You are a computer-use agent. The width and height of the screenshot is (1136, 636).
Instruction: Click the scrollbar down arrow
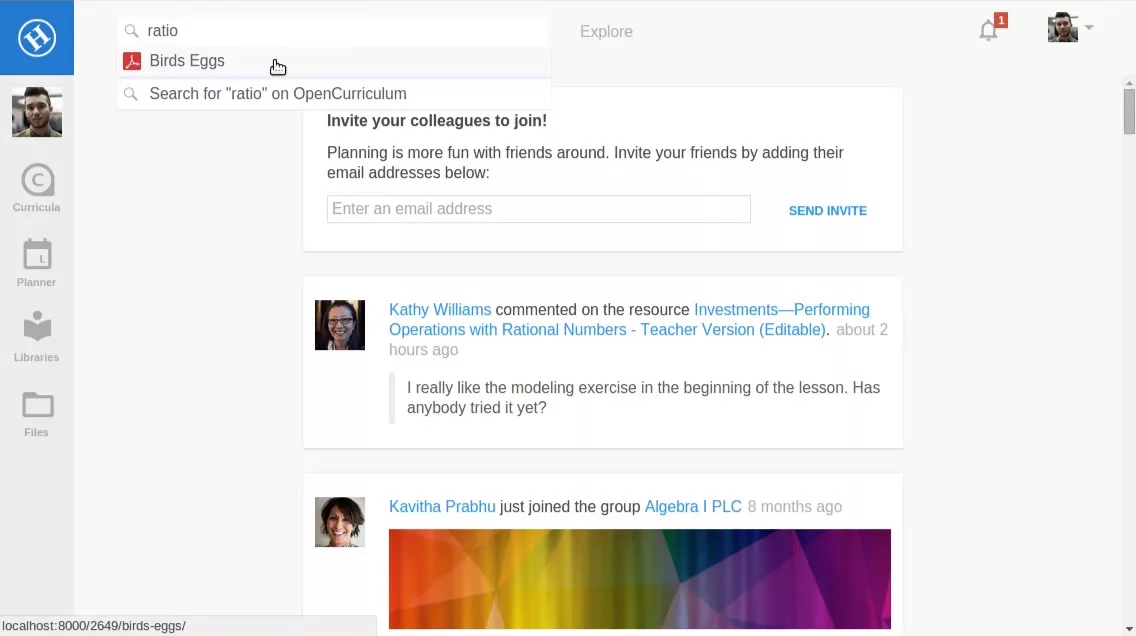[x=1129, y=629]
